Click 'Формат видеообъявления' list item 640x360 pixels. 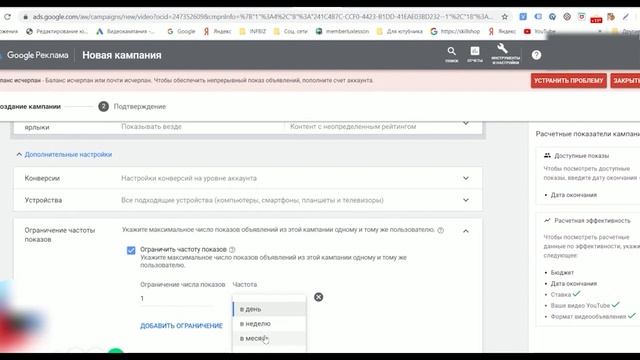tap(588, 317)
